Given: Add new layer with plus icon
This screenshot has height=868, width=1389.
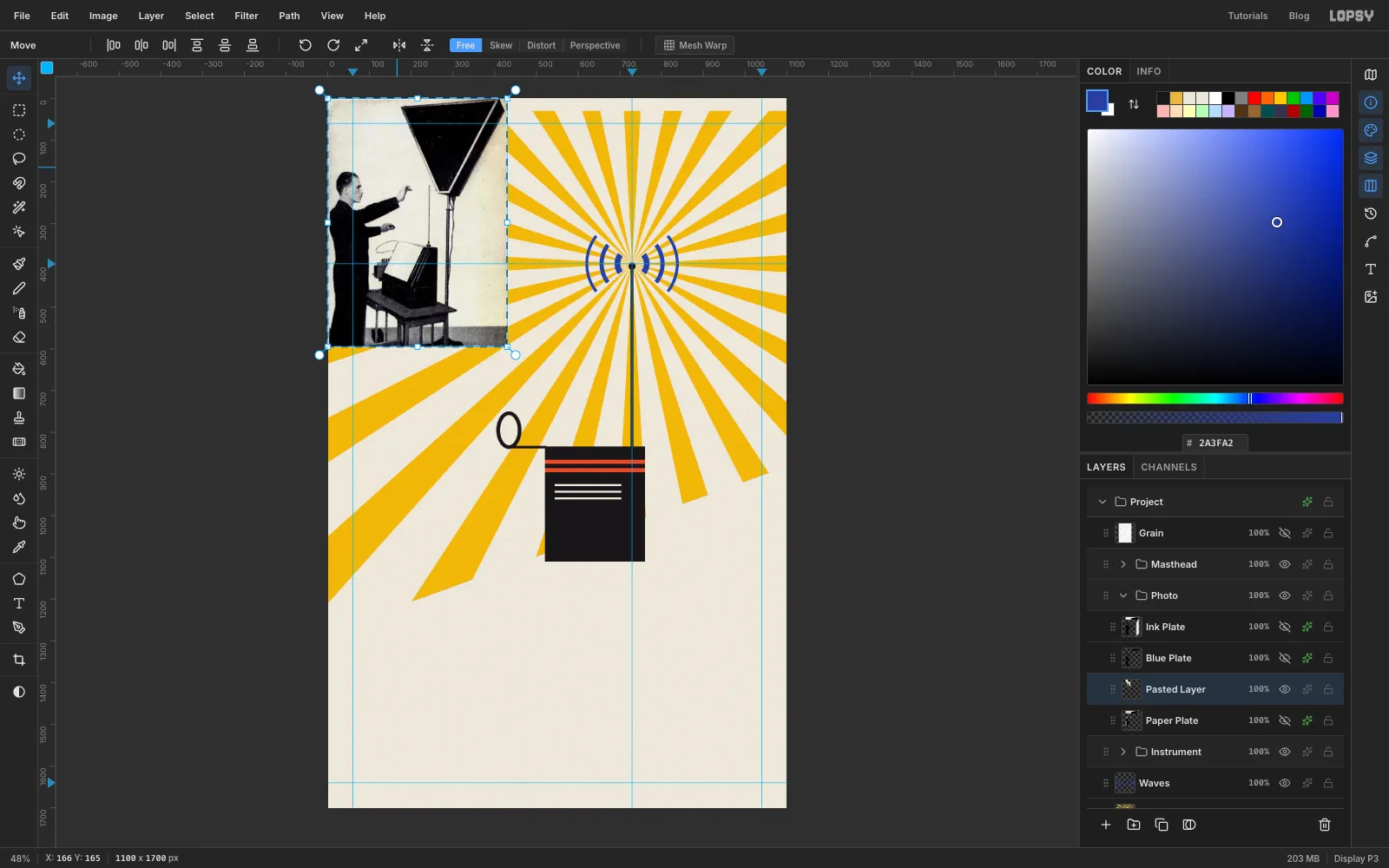Looking at the screenshot, I should tap(1106, 825).
